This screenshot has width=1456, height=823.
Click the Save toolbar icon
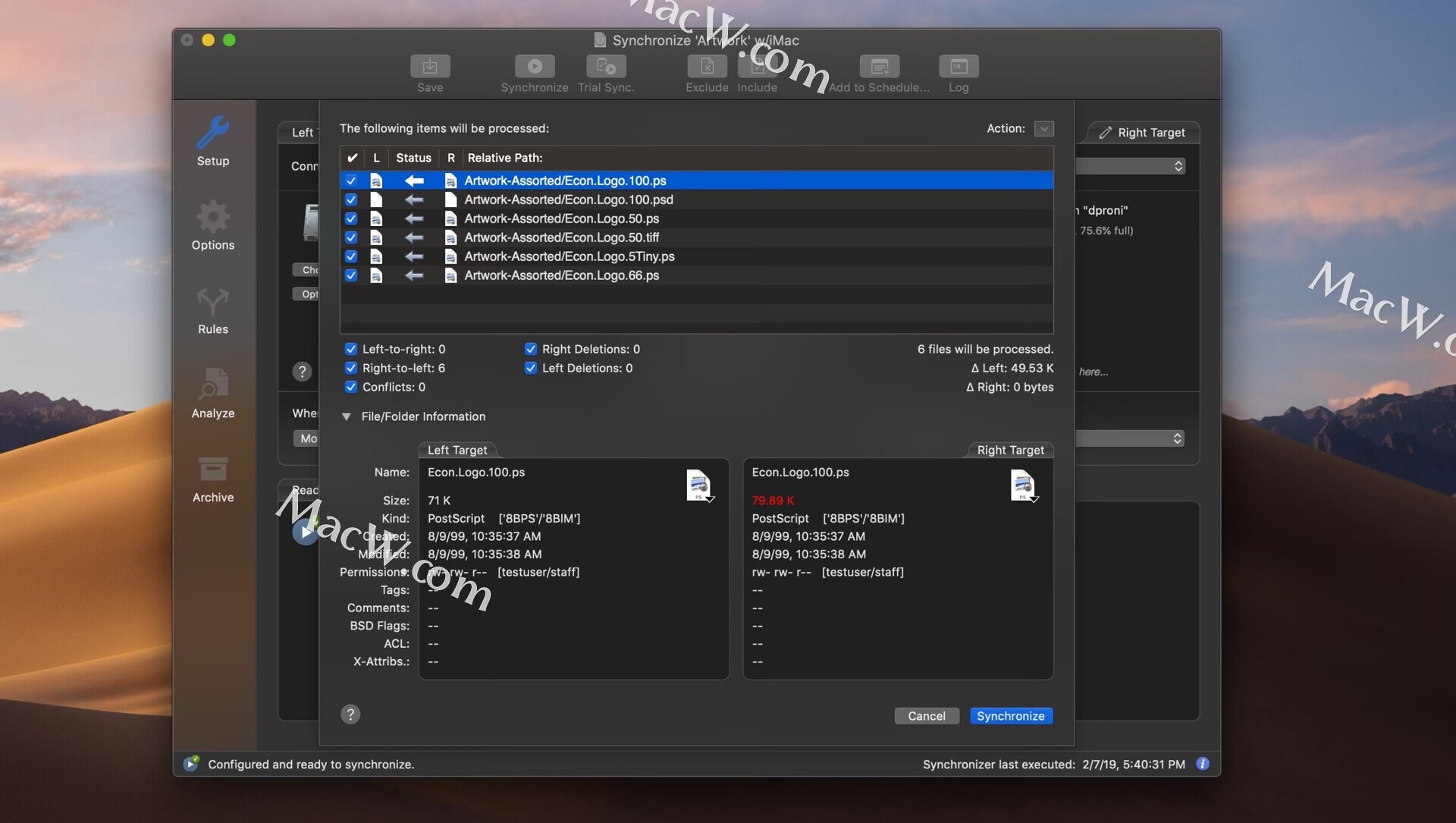tap(429, 67)
